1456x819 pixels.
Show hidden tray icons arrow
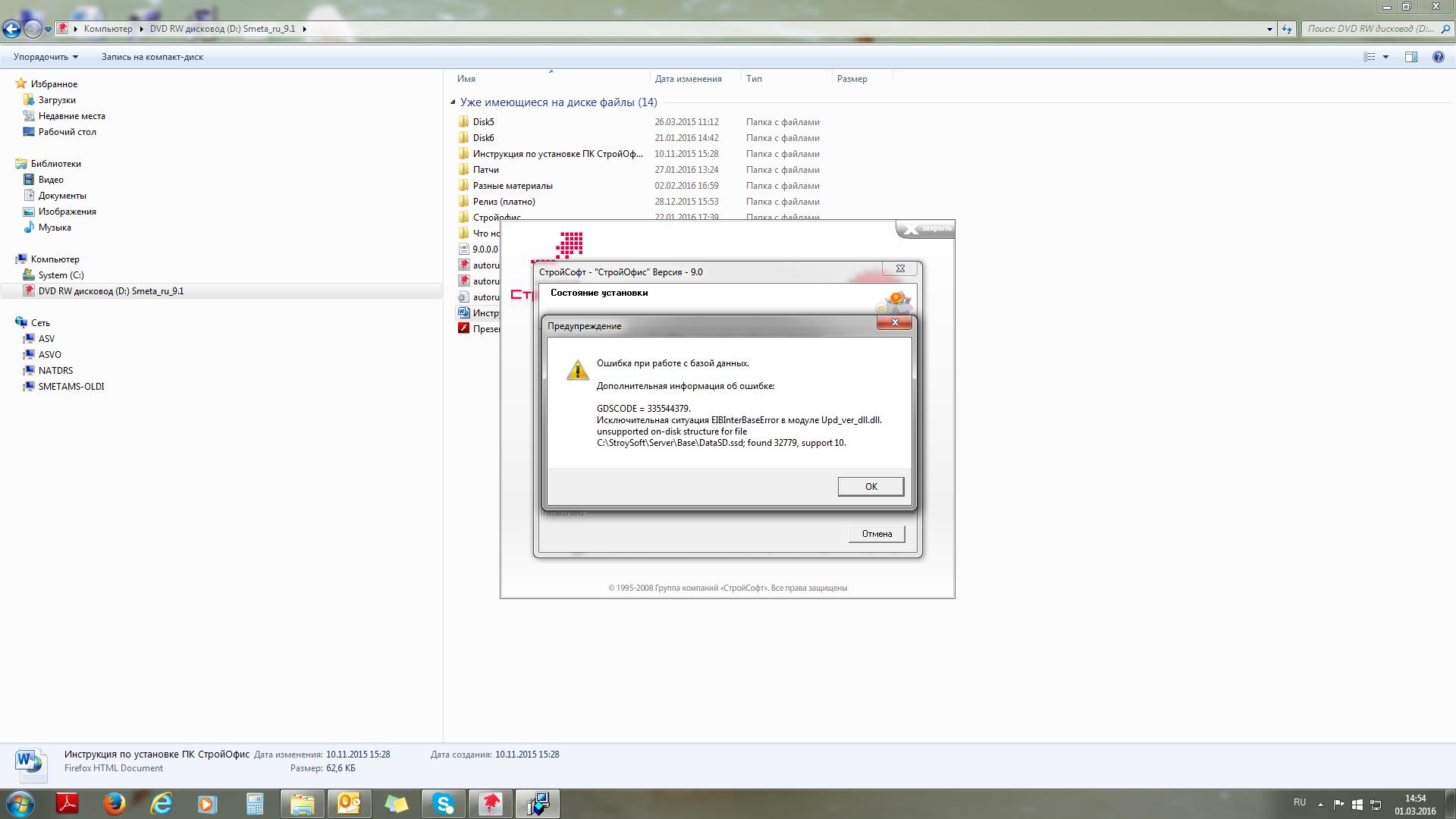click(1320, 804)
